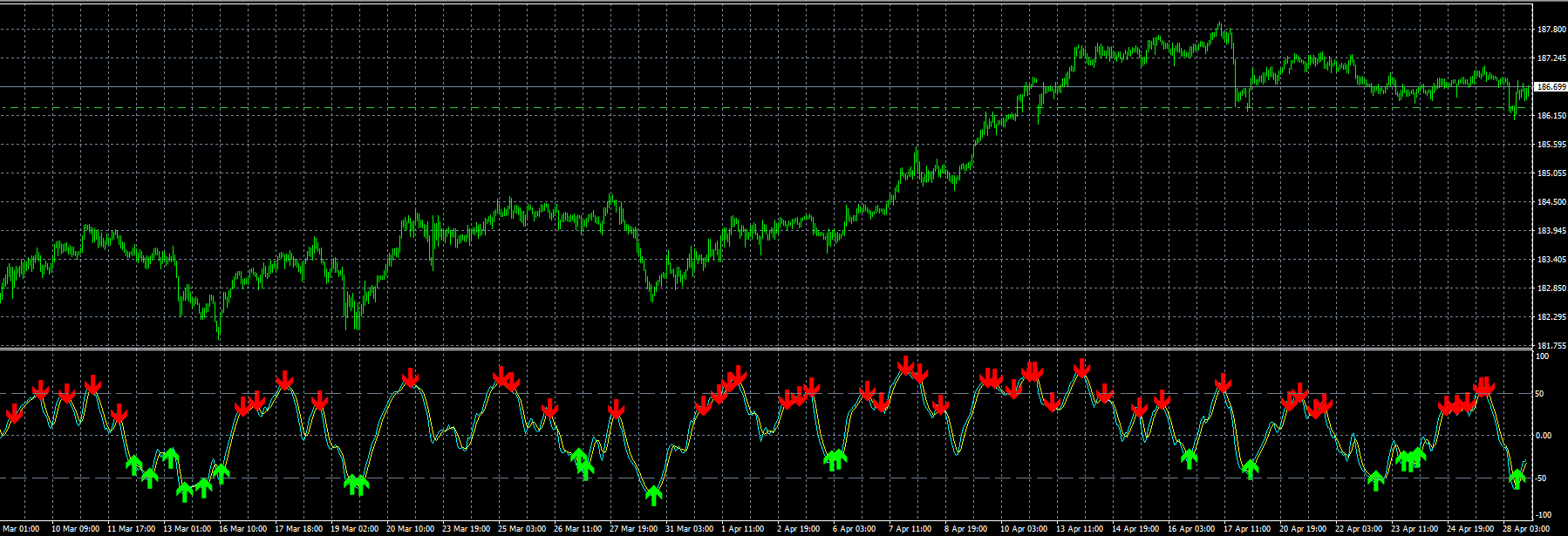Click the 16 Apr 03:00 time label

1192,529
